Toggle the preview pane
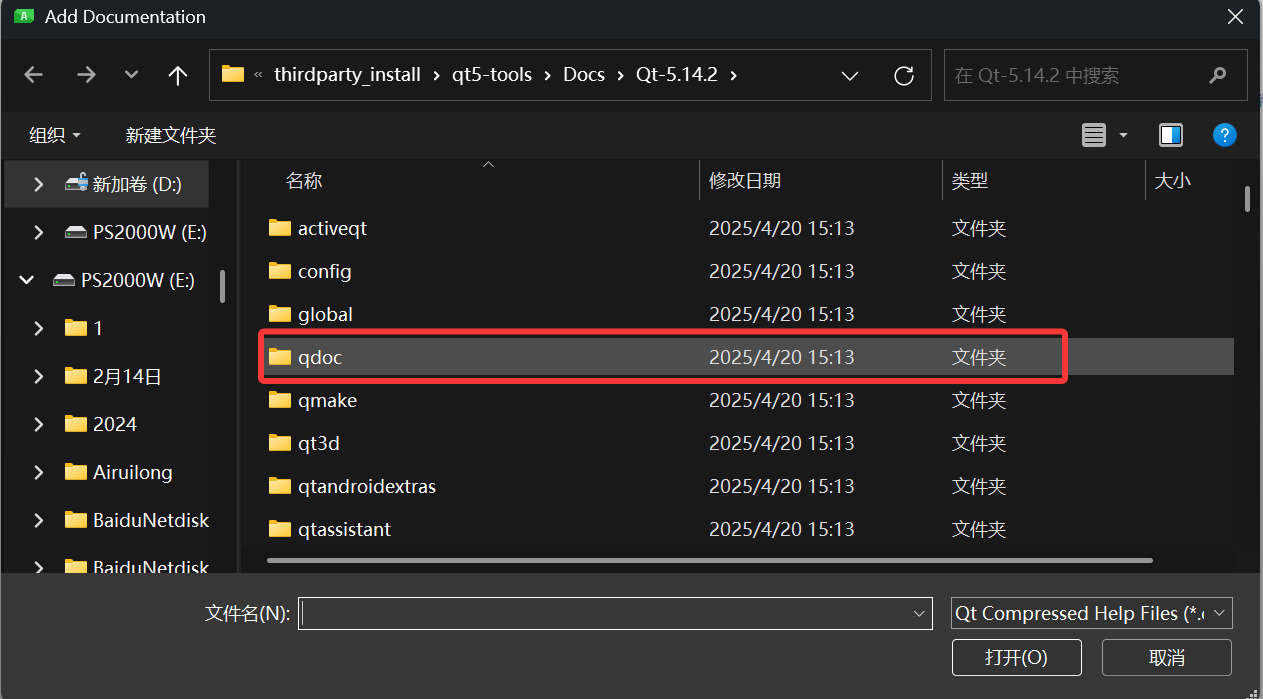The image size is (1263, 699). [x=1171, y=135]
